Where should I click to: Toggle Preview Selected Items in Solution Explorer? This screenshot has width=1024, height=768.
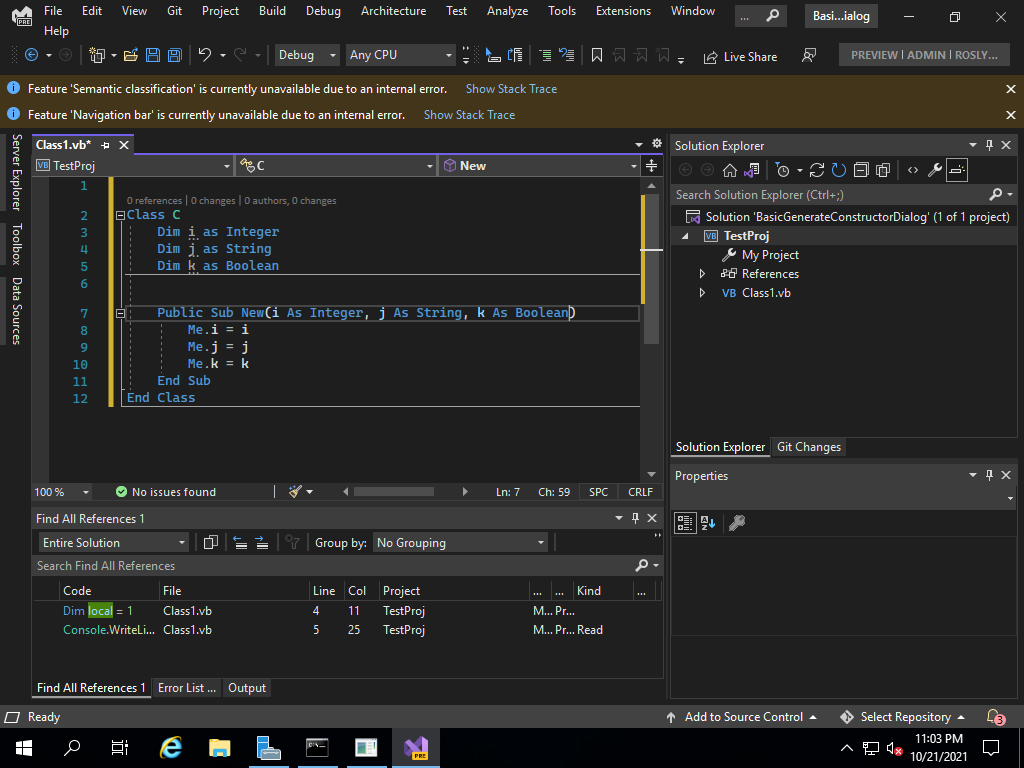(x=957, y=170)
